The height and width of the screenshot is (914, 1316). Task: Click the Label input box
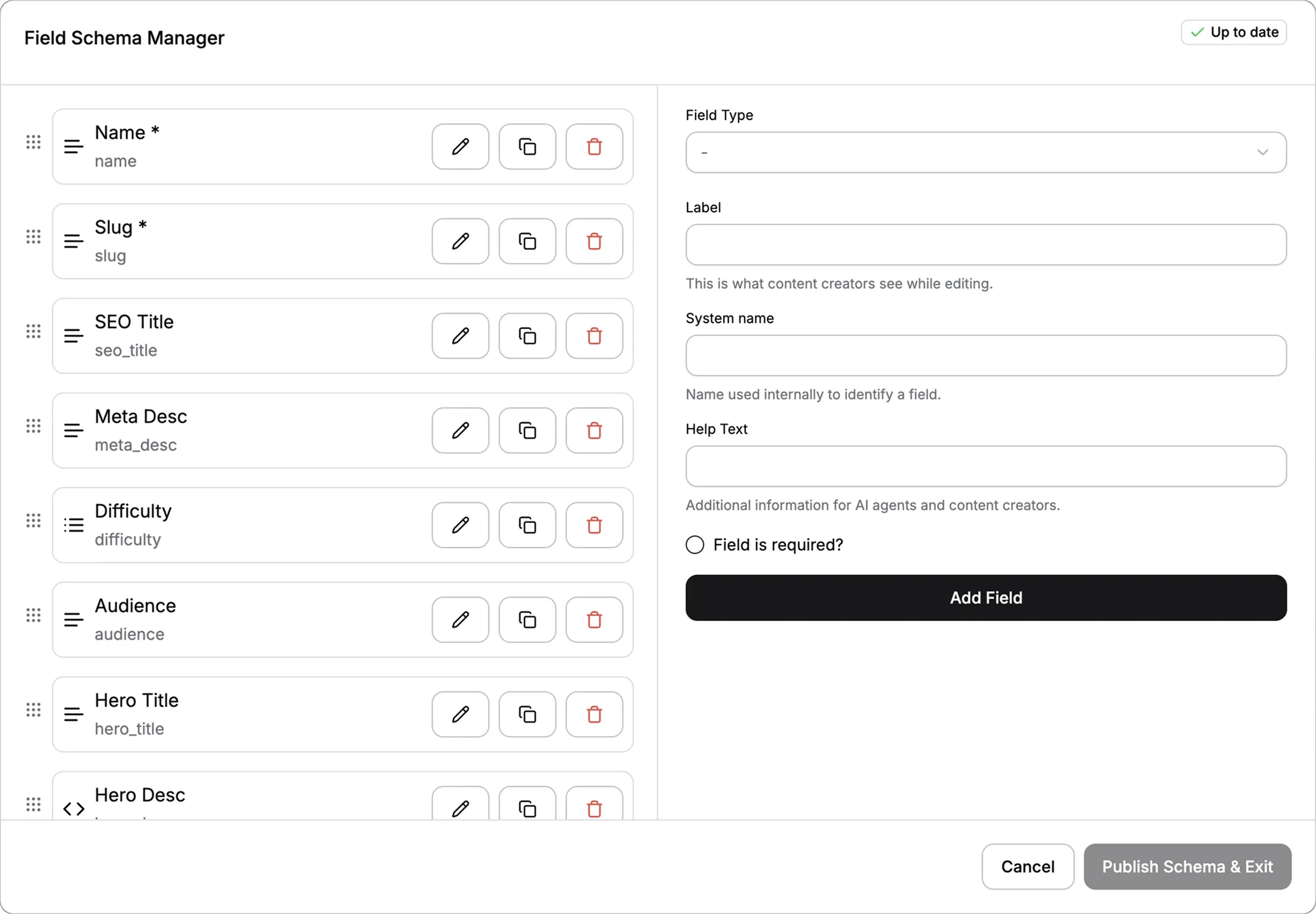(x=985, y=245)
